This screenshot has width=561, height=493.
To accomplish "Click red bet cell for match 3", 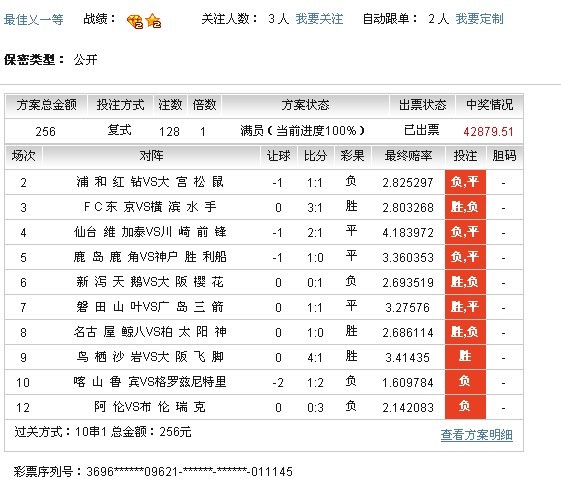I will pos(465,207).
